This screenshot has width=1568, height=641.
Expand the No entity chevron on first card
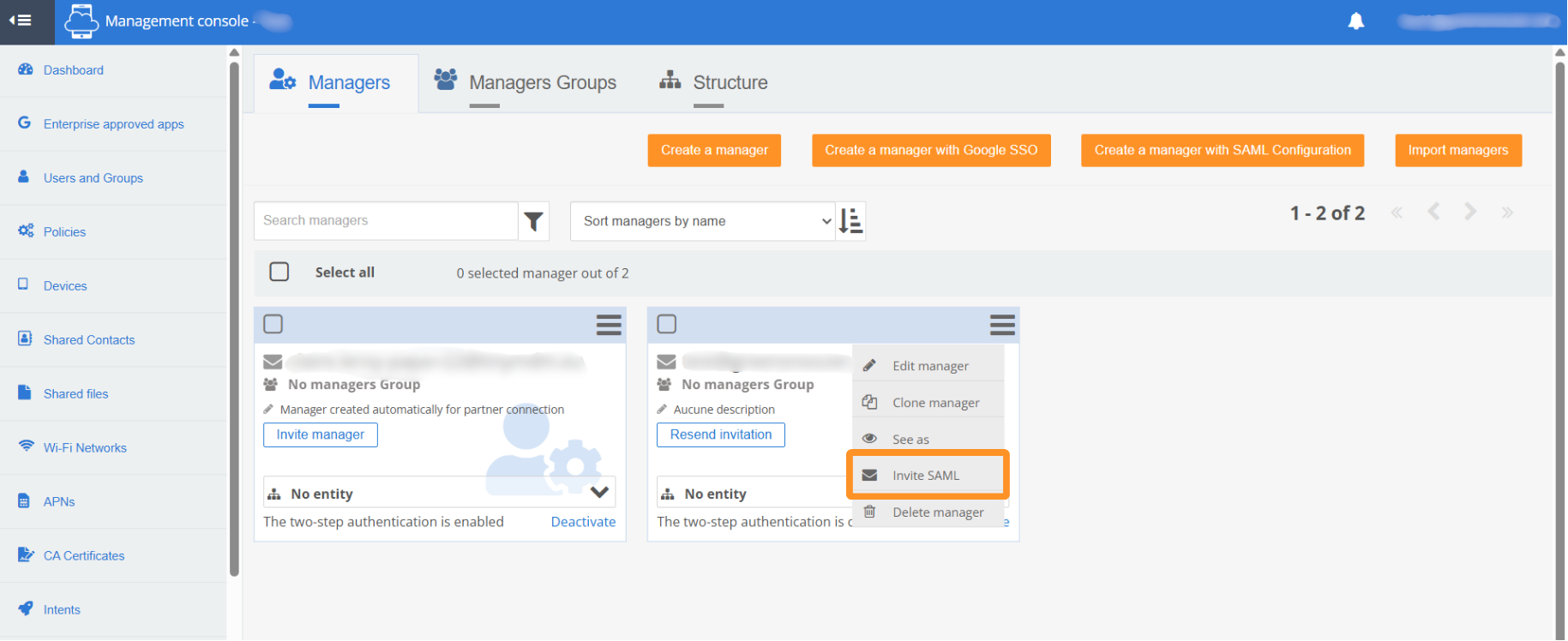pyautogui.click(x=599, y=493)
